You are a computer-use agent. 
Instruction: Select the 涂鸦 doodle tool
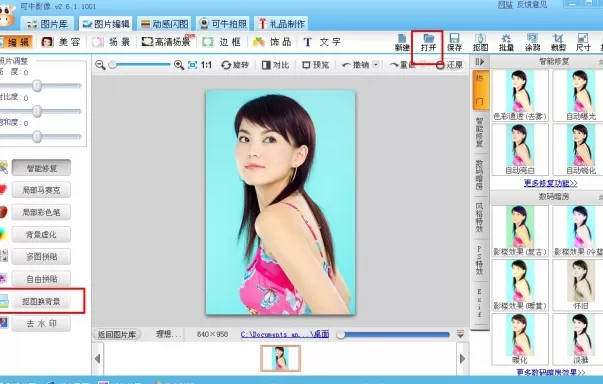[533, 42]
